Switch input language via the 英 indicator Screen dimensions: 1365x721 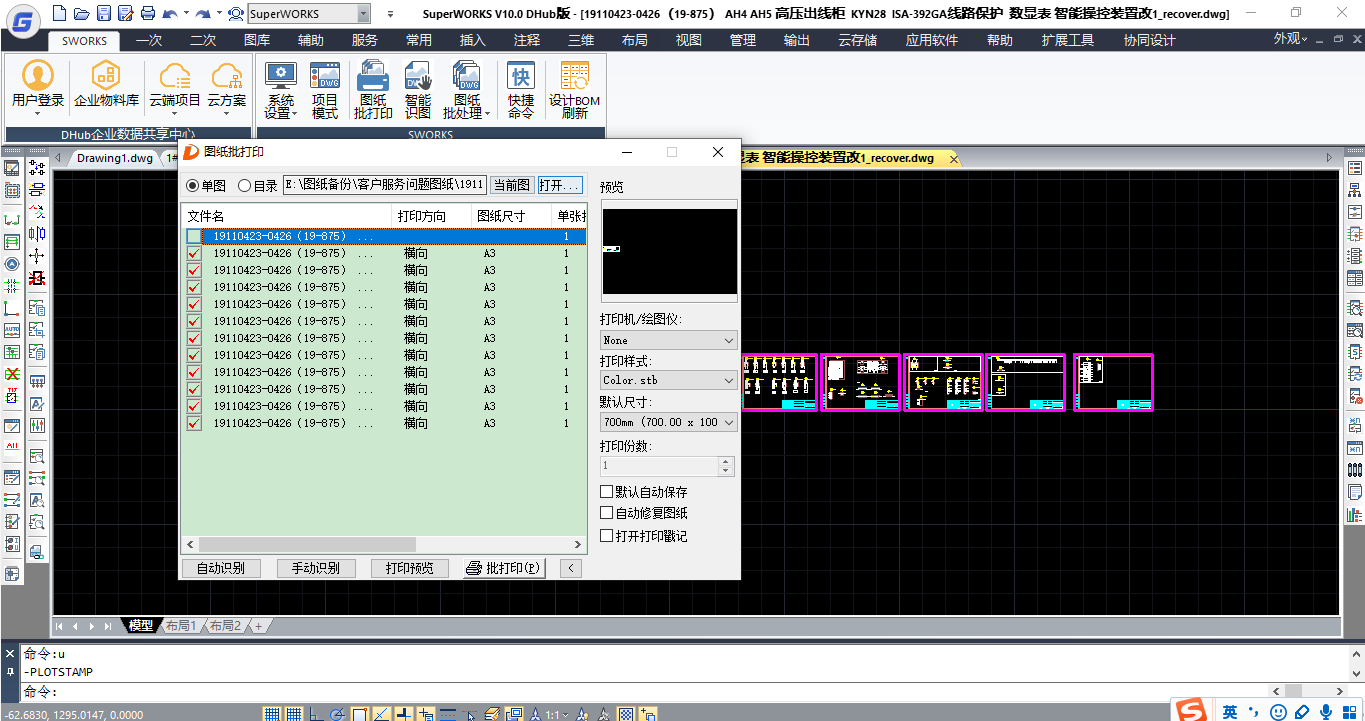coord(1229,711)
